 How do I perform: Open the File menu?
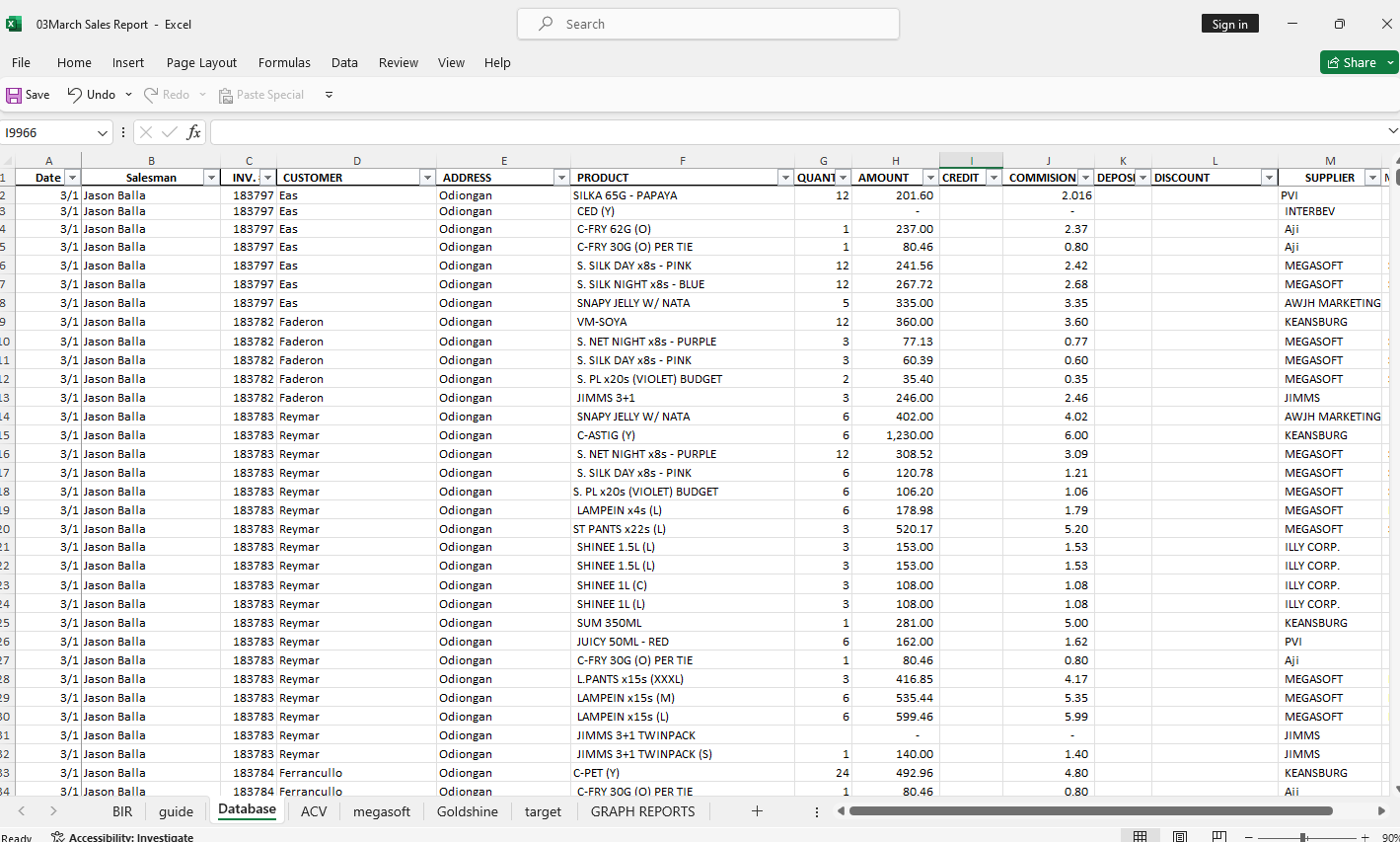coord(21,62)
